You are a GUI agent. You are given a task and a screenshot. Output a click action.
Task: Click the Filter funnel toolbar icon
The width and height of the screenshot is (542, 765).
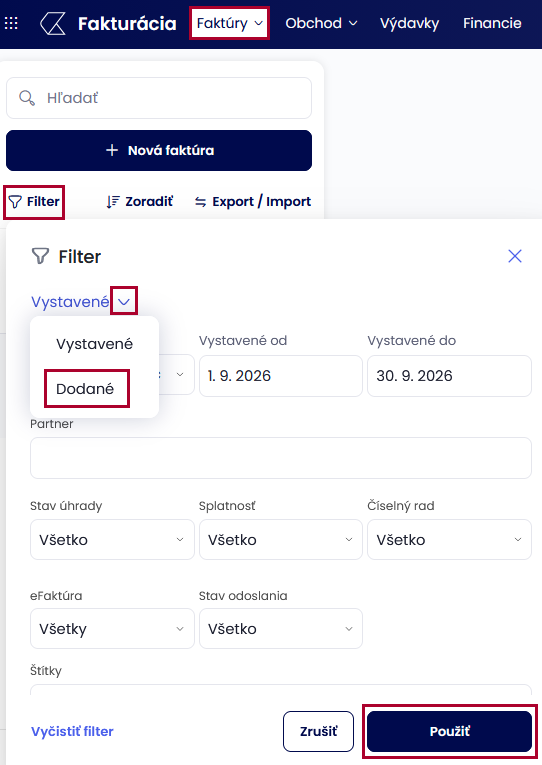click(15, 201)
